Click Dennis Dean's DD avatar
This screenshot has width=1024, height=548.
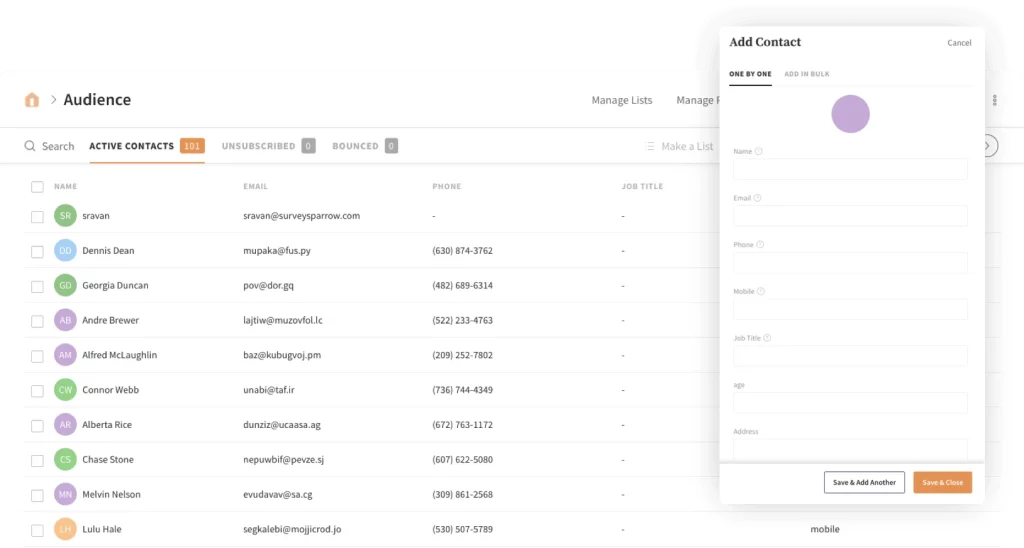pos(65,250)
